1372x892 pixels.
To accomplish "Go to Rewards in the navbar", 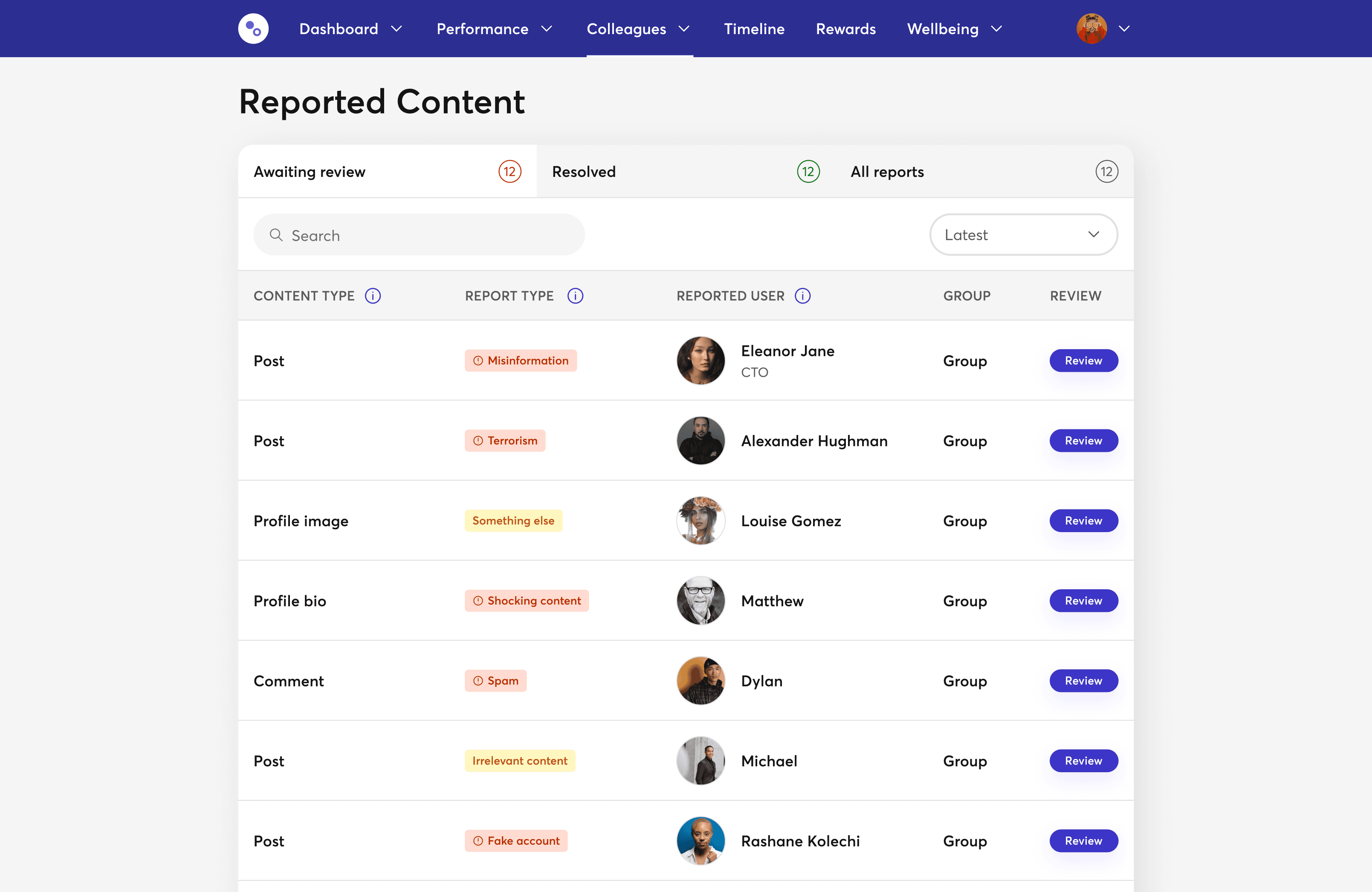I will pyautogui.click(x=846, y=29).
